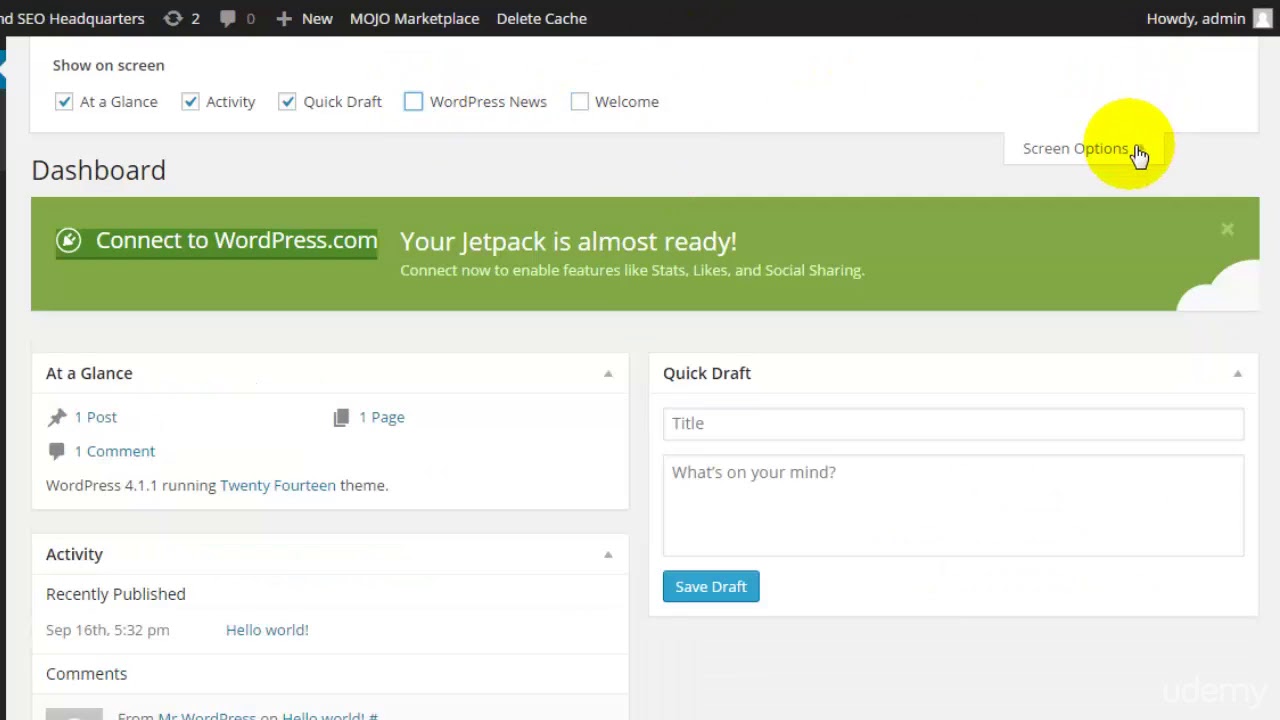The width and height of the screenshot is (1280, 720).
Task: Open the 1 Post link
Action: [96, 417]
